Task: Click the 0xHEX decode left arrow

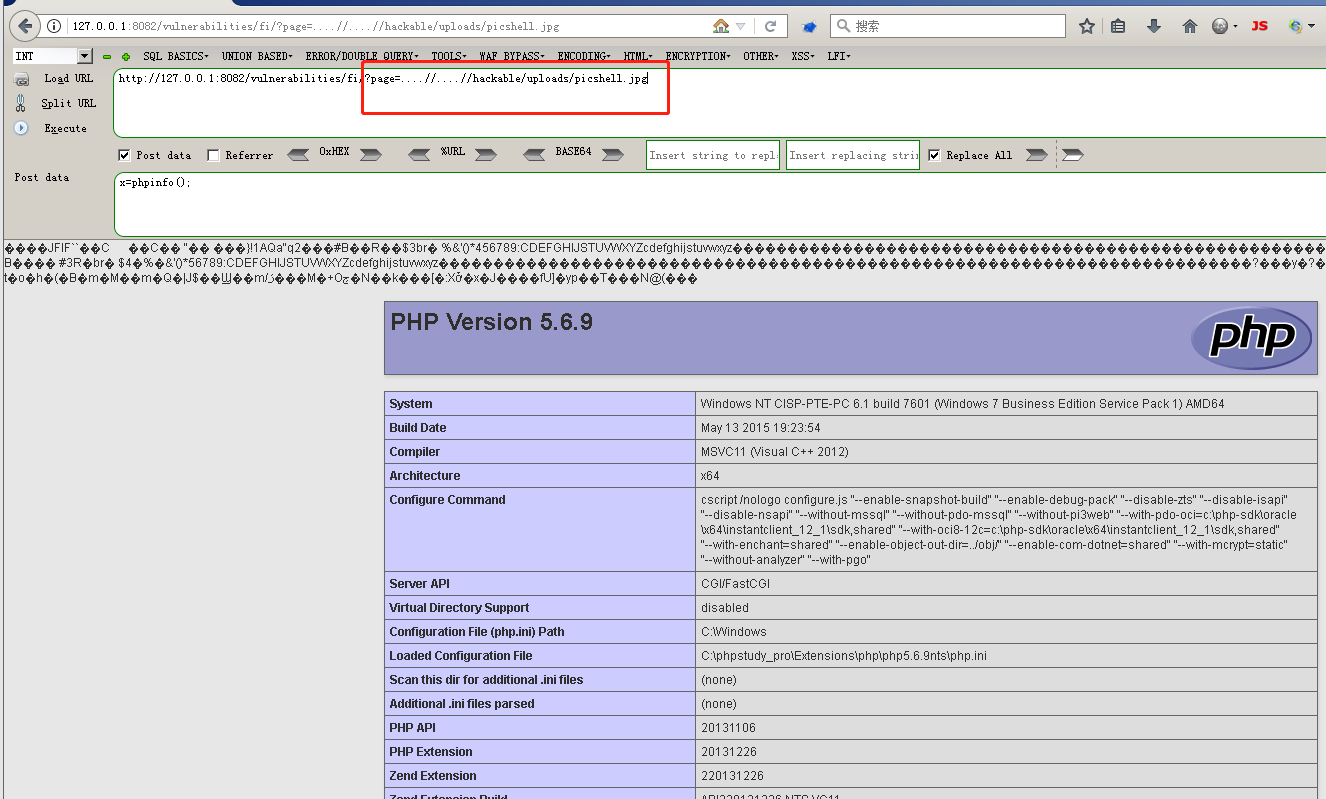Action: (x=298, y=155)
